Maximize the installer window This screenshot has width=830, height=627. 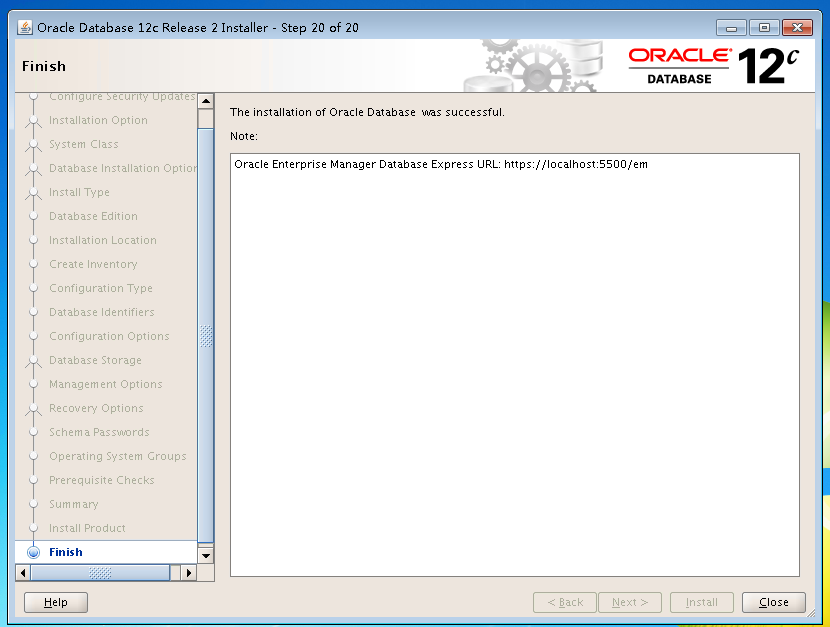pos(764,28)
